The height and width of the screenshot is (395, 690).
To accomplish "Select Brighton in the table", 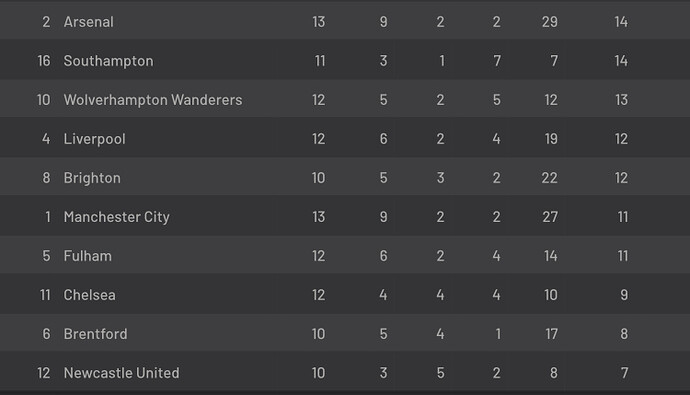I will [92, 178].
